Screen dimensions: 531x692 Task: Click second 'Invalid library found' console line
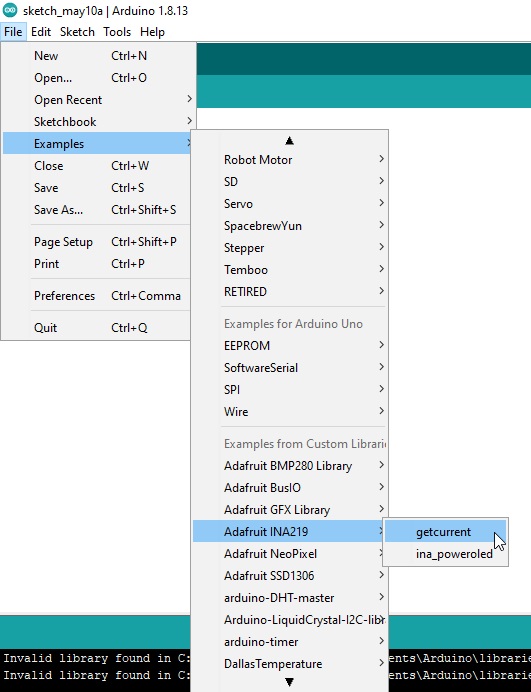[x=96, y=675]
